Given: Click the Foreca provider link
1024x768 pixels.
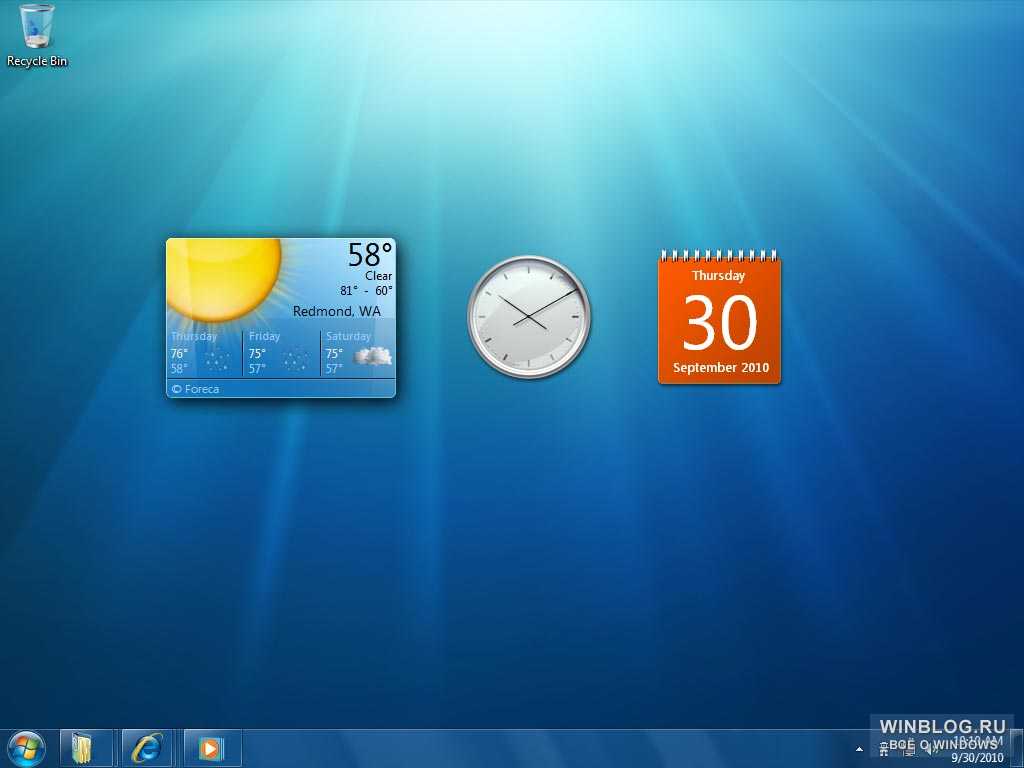Looking at the screenshot, I should 195,389.
